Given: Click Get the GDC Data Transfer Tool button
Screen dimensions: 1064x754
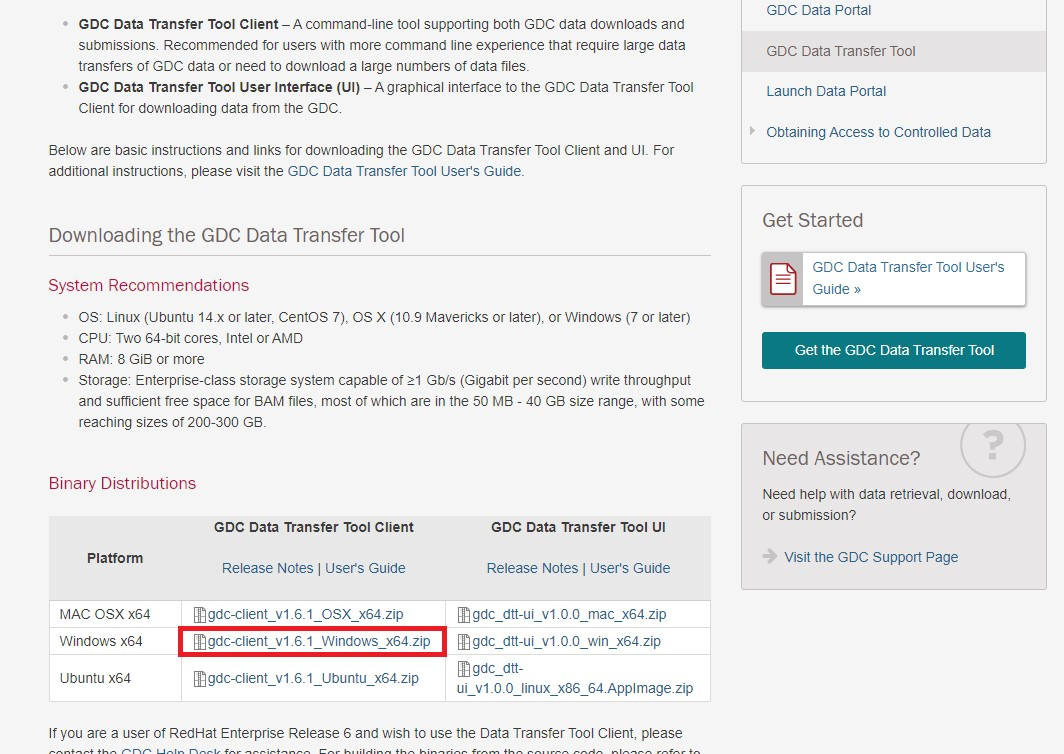Looking at the screenshot, I should (894, 350).
